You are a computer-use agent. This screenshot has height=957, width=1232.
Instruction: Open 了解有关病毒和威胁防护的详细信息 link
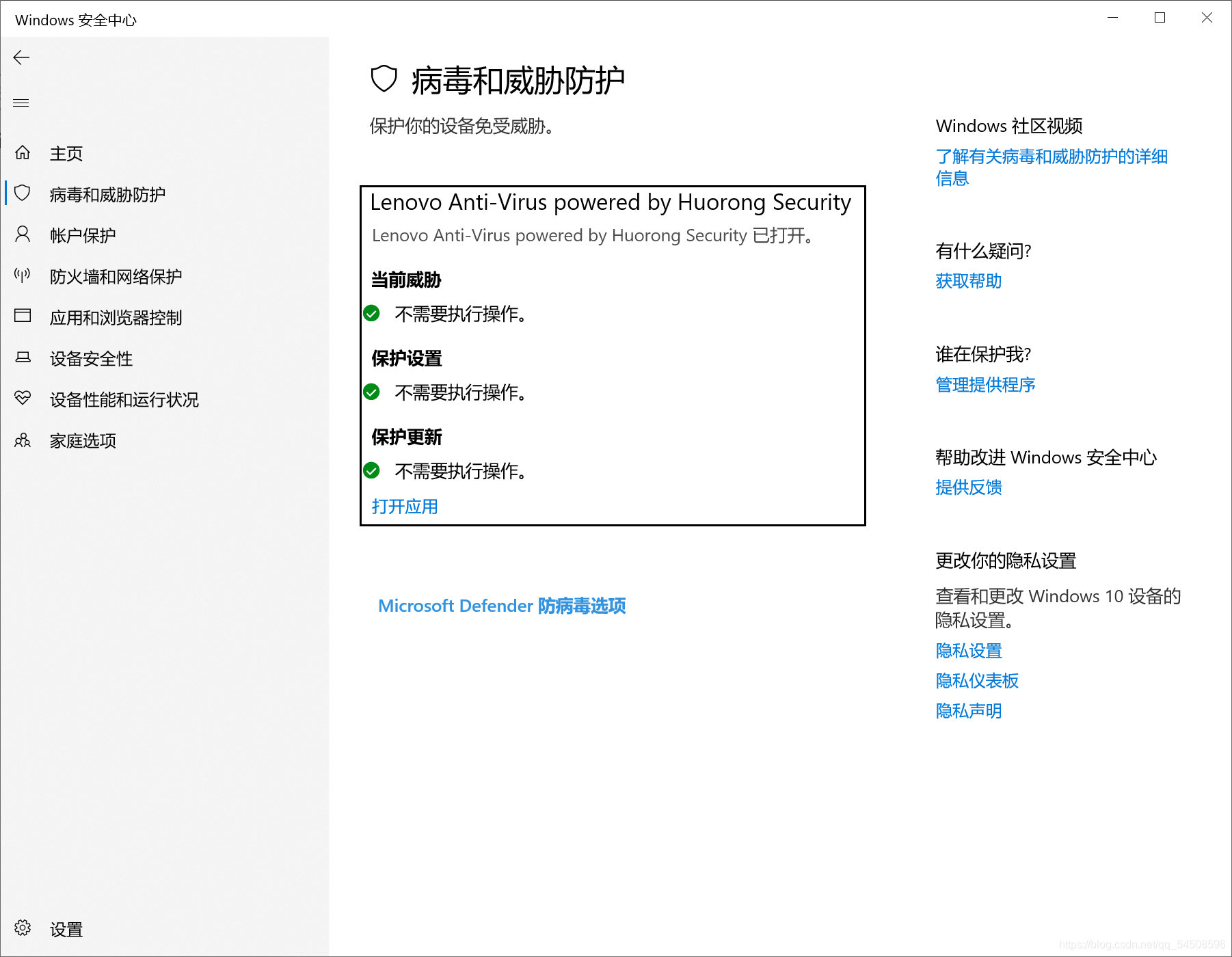point(1052,167)
